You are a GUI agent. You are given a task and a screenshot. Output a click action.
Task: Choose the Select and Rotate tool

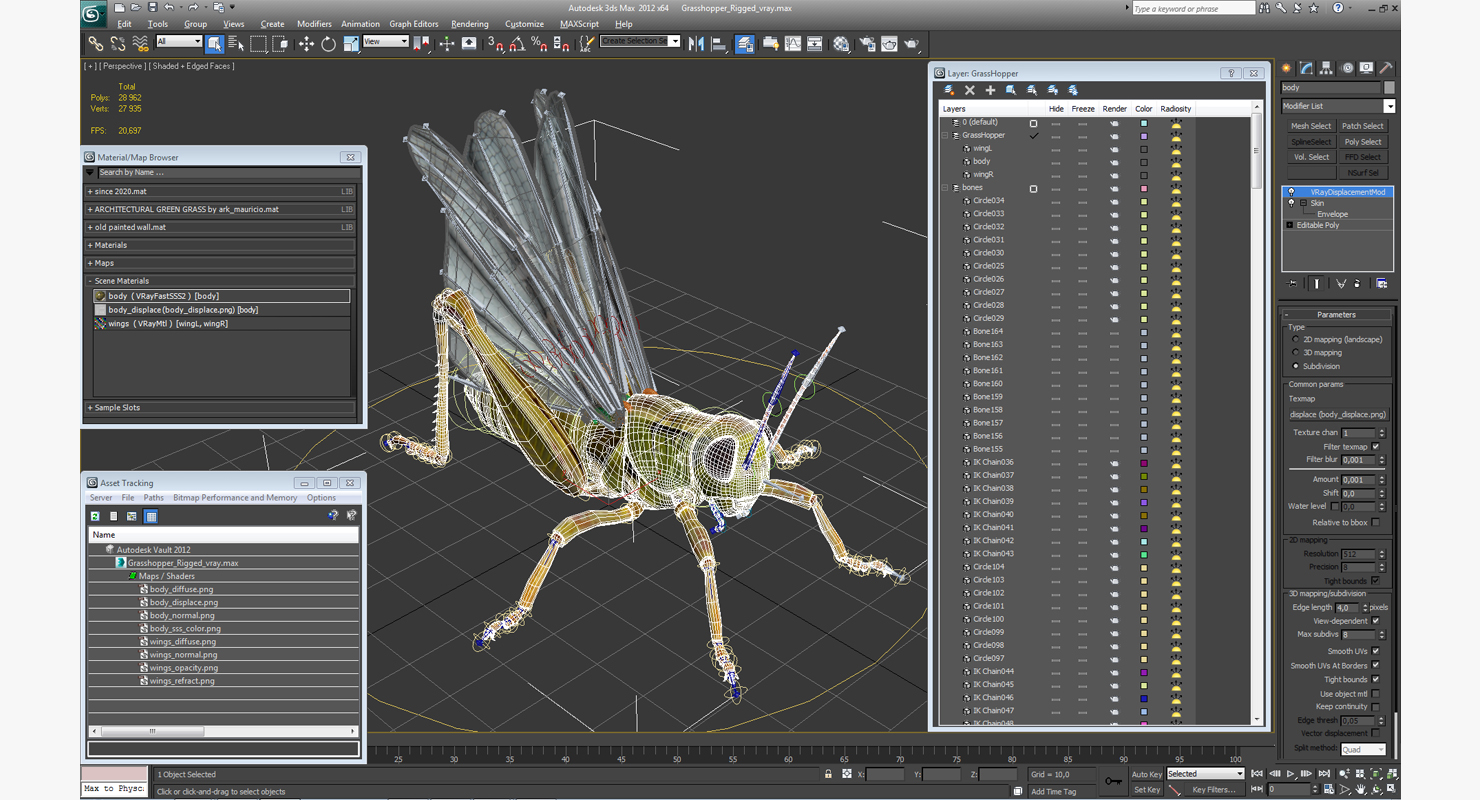point(328,43)
